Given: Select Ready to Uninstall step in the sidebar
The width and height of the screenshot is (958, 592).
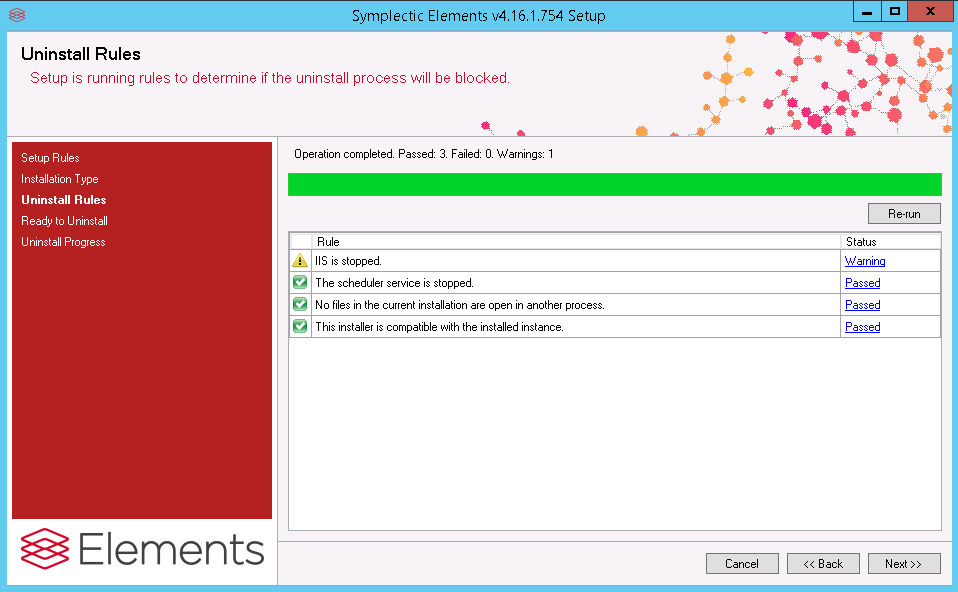Looking at the screenshot, I should pos(64,221).
